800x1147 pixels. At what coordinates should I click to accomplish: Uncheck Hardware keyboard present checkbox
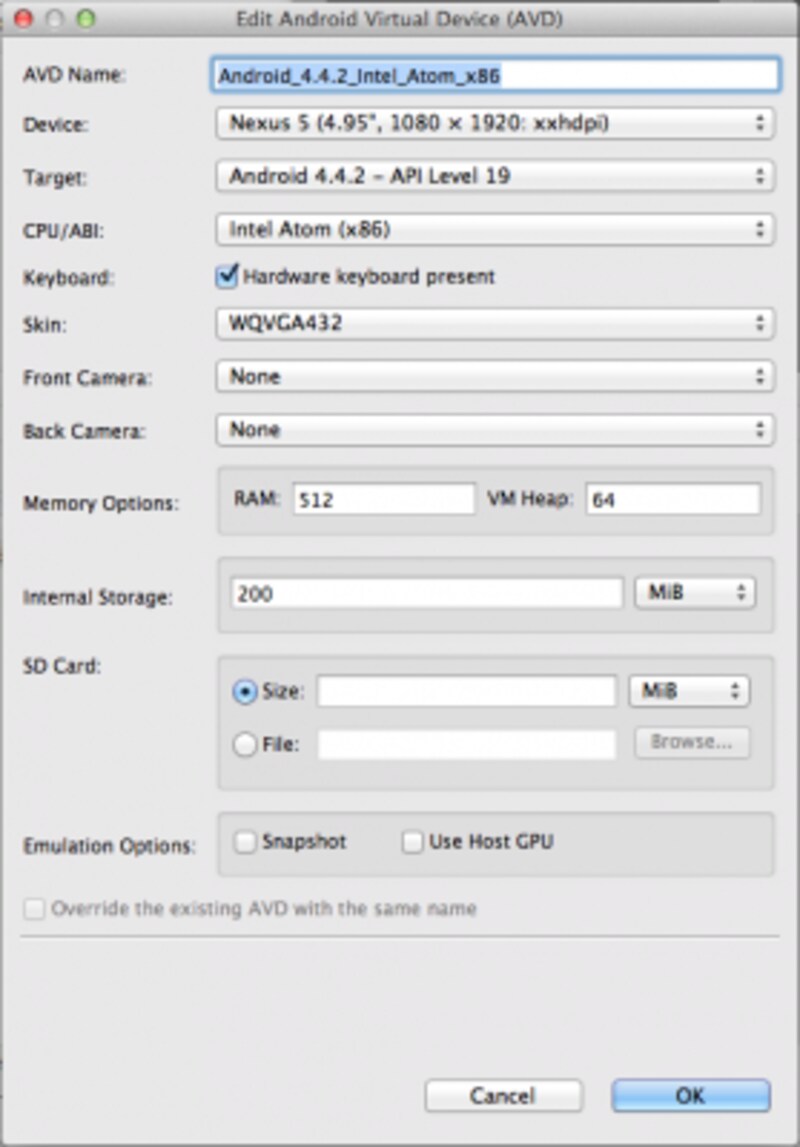227,277
